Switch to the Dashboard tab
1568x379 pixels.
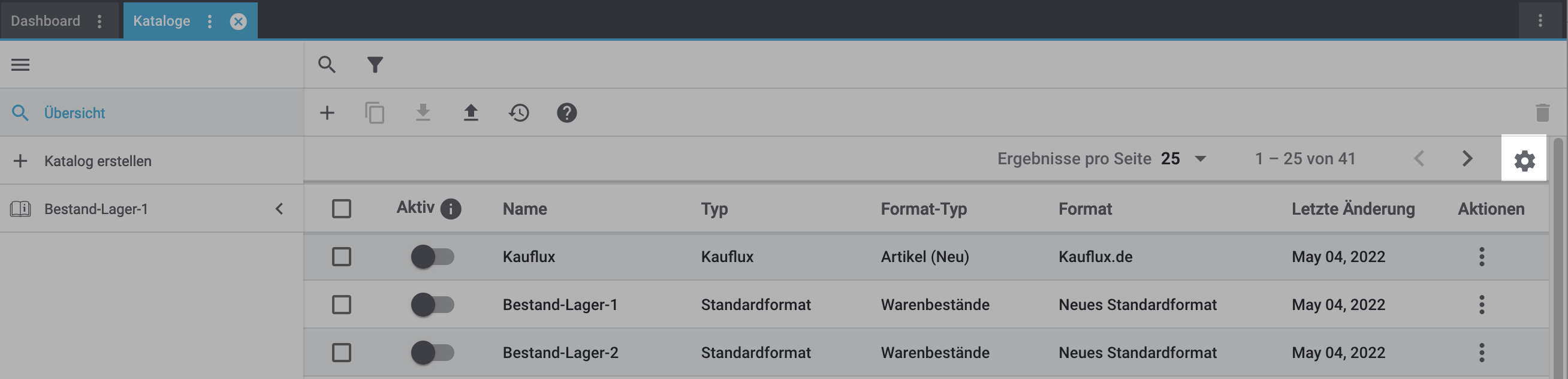[x=46, y=21]
